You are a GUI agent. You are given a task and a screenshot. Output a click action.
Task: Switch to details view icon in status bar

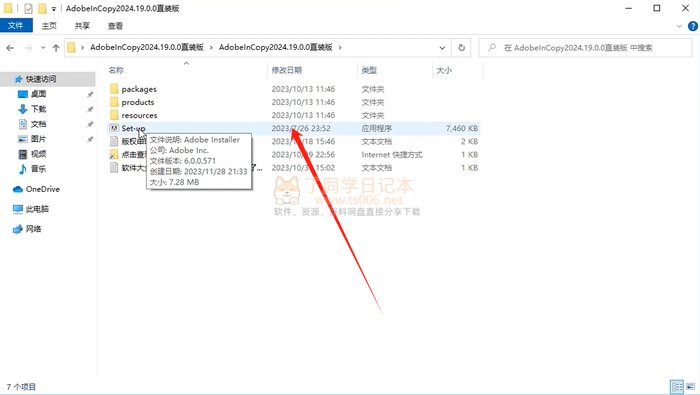pos(677,387)
